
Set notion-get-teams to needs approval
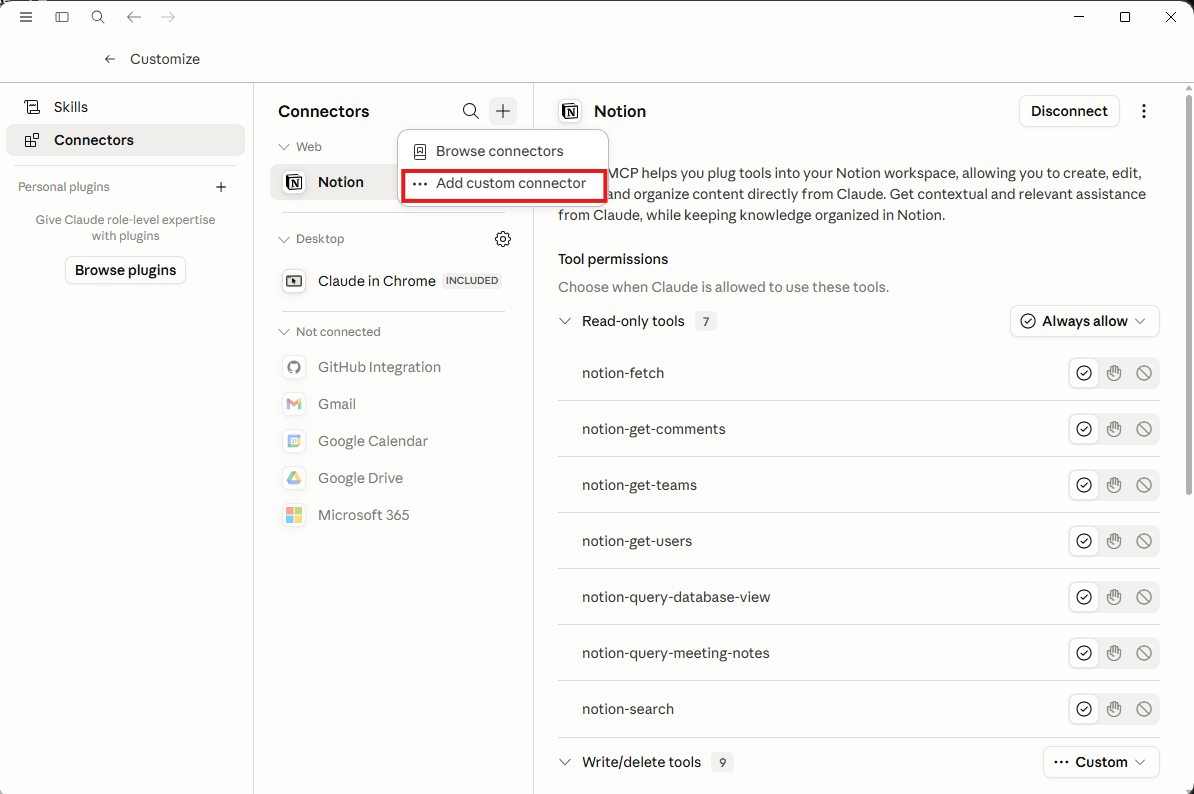[x=1114, y=485]
